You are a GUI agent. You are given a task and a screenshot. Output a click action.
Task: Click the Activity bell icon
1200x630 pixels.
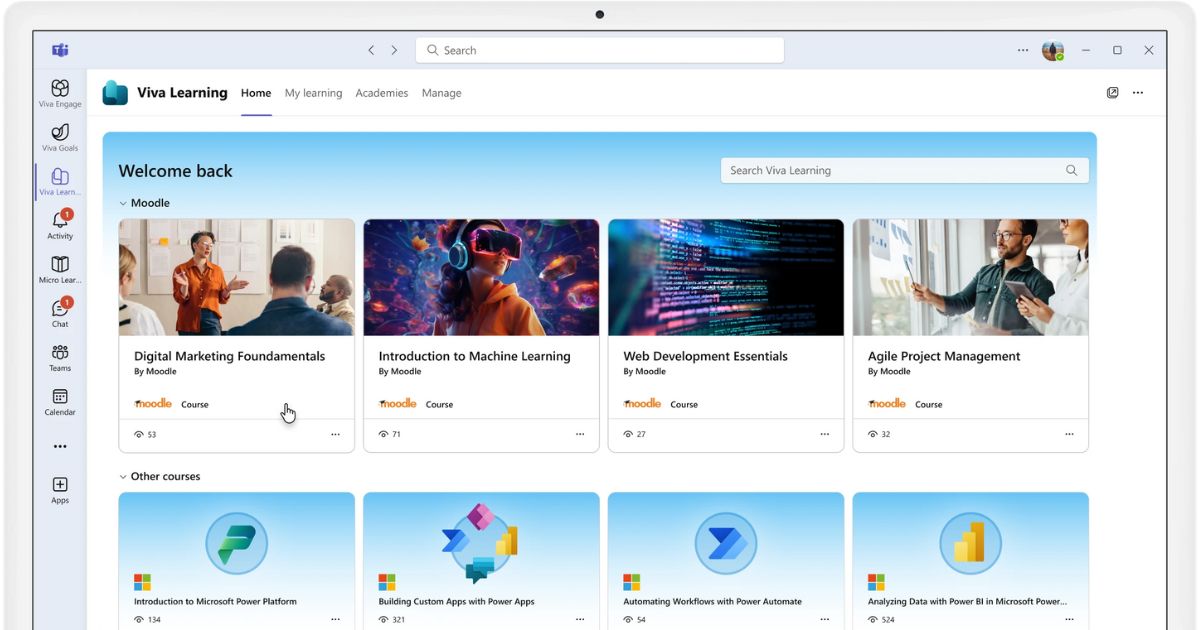pos(60,222)
